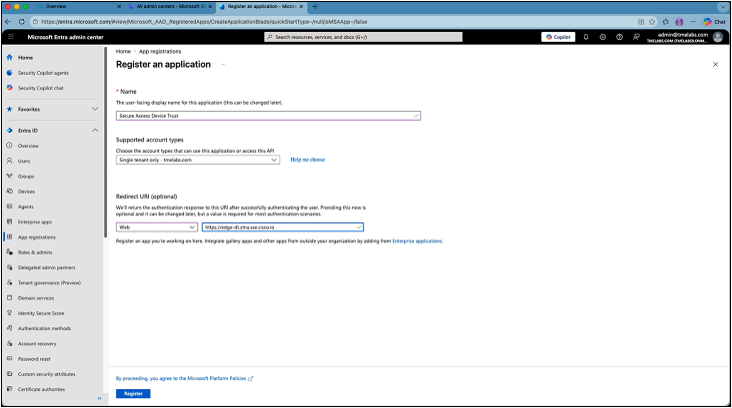
Task: Click the Copilot button
Action: click(x=558, y=37)
